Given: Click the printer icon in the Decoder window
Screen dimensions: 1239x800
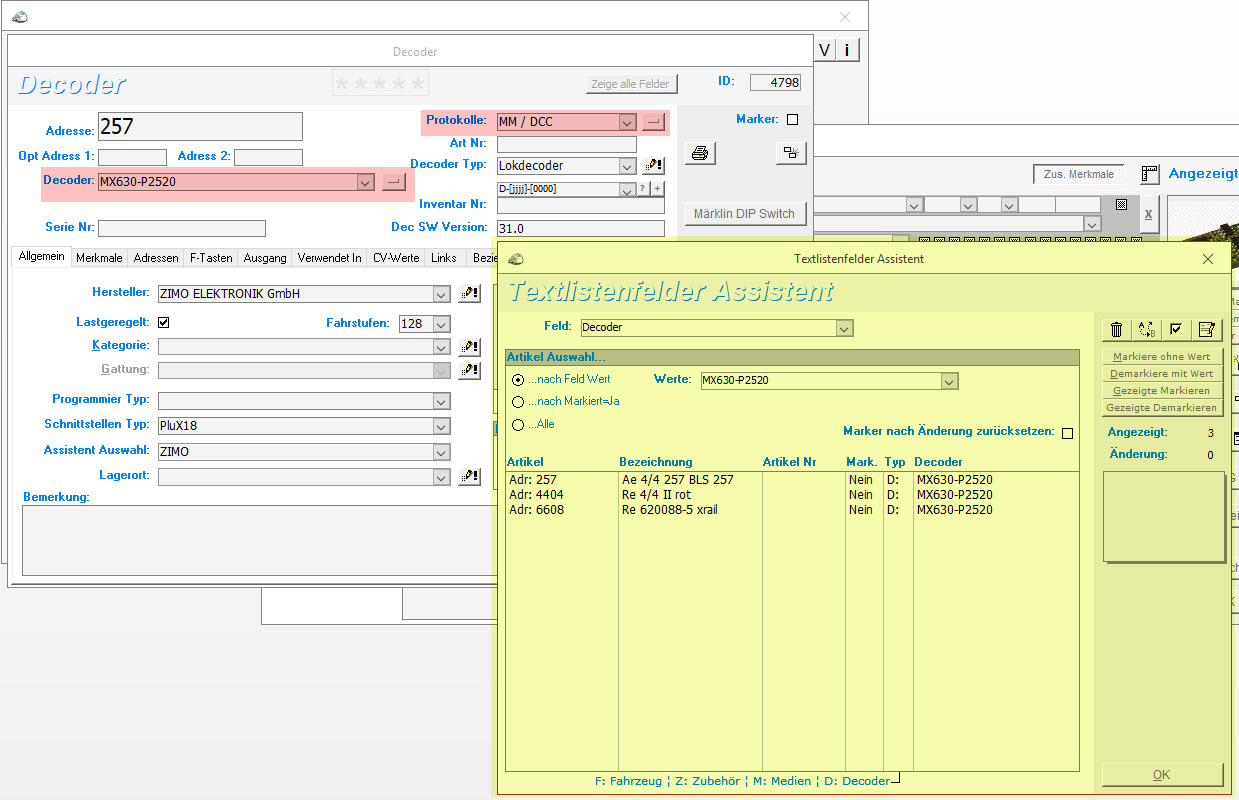Looking at the screenshot, I should [x=700, y=153].
